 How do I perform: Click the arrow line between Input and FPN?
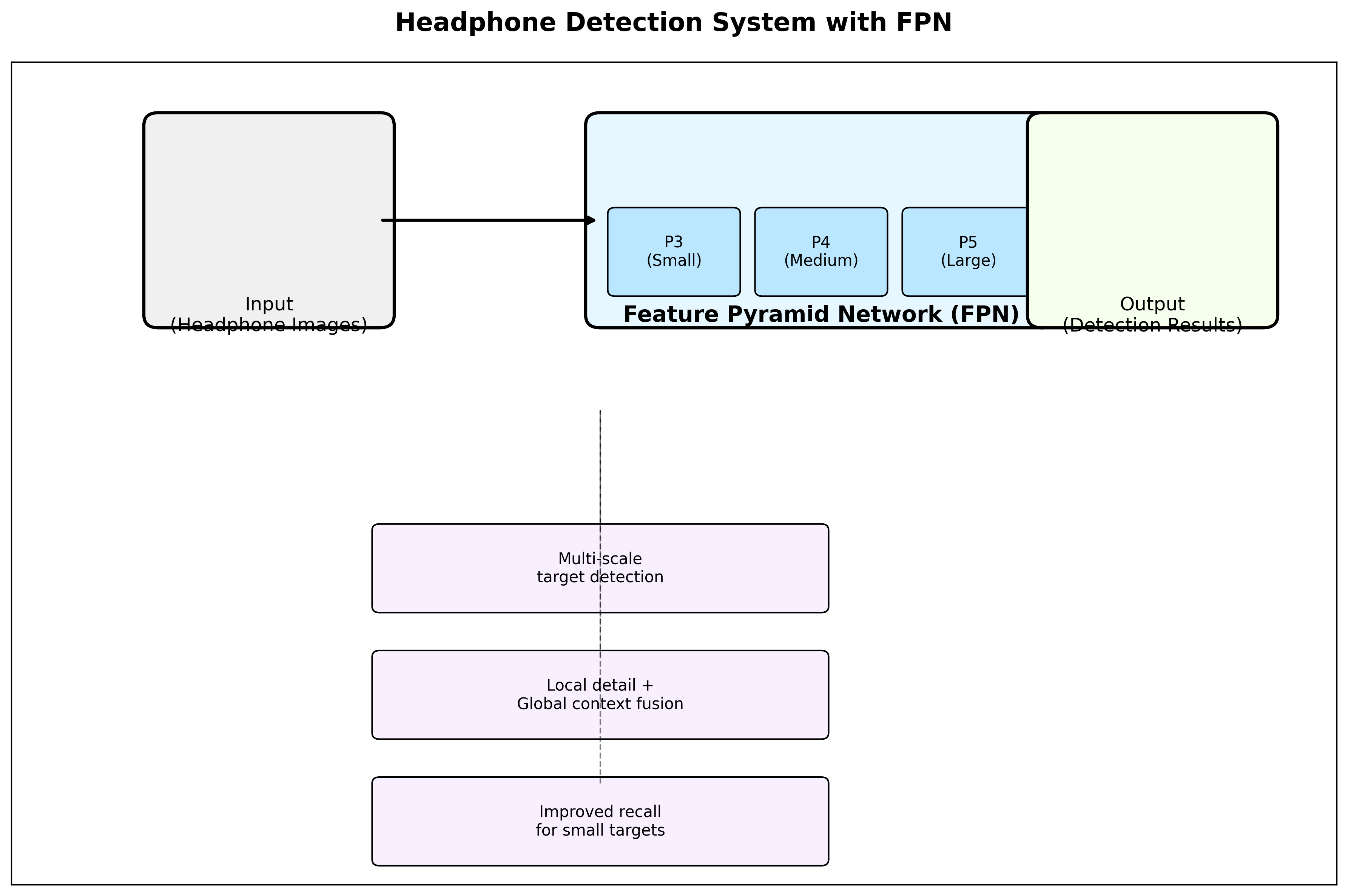[486, 220]
